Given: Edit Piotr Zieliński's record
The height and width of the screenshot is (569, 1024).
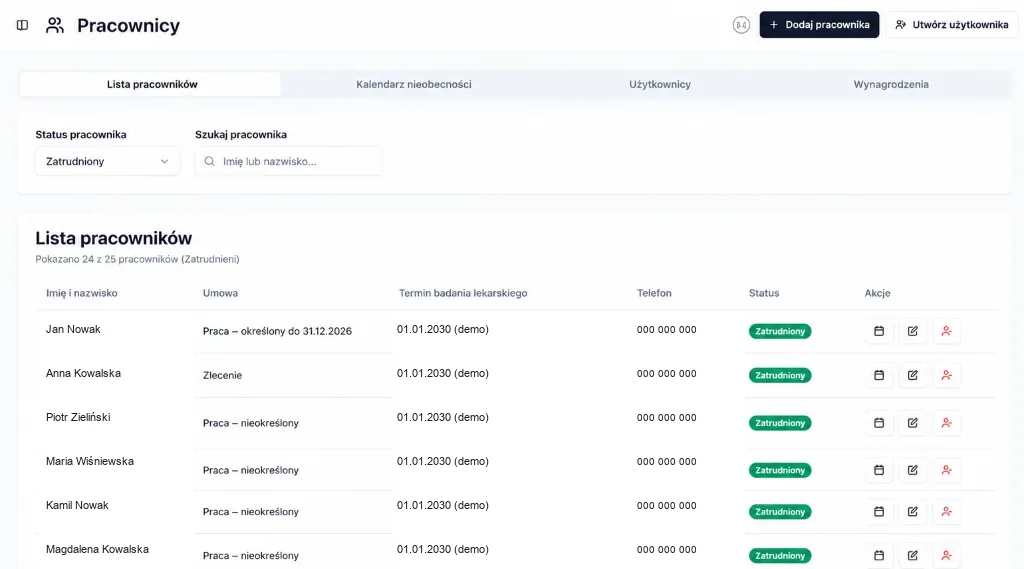Looking at the screenshot, I should pos(912,423).
